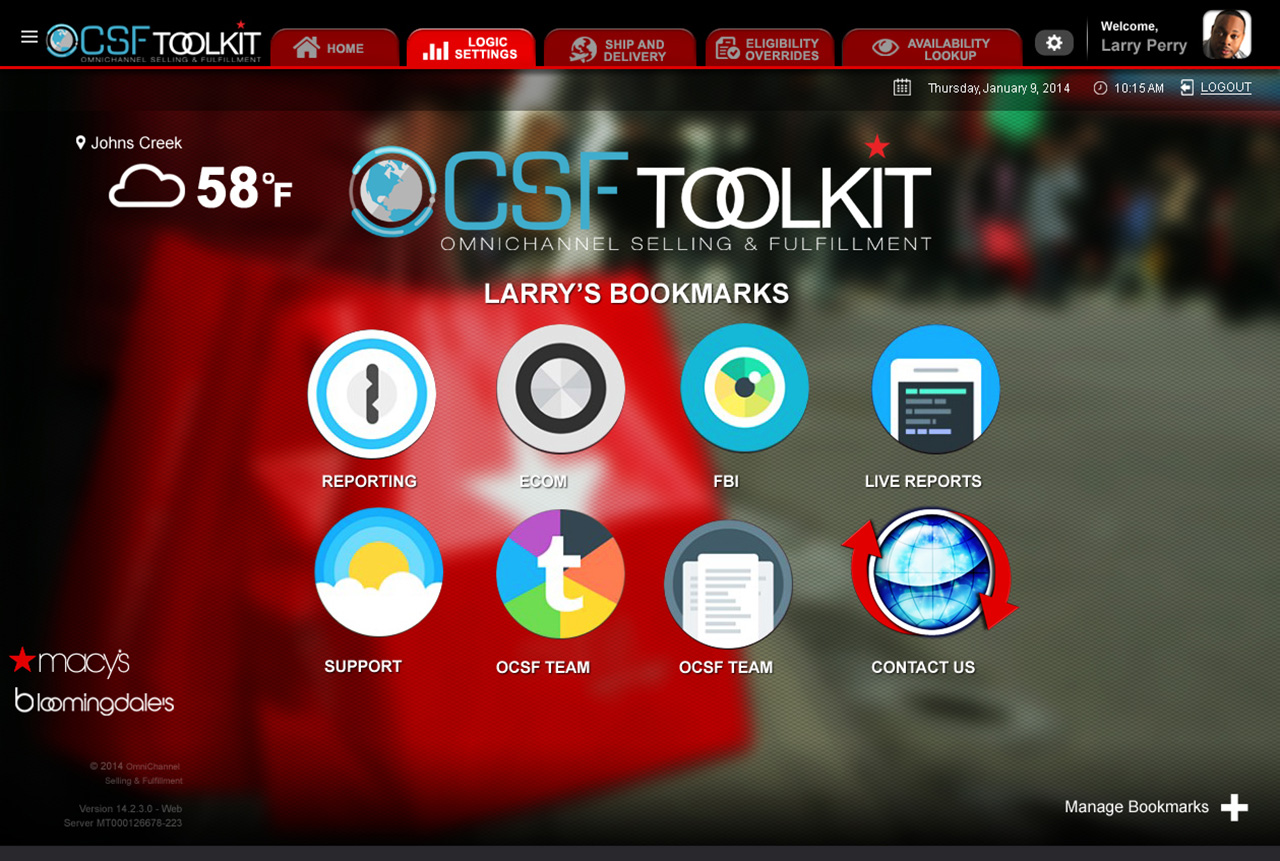Open the Support weather-style icon
The width and height of the screenshot is (1280, 861).
[378, 572]
